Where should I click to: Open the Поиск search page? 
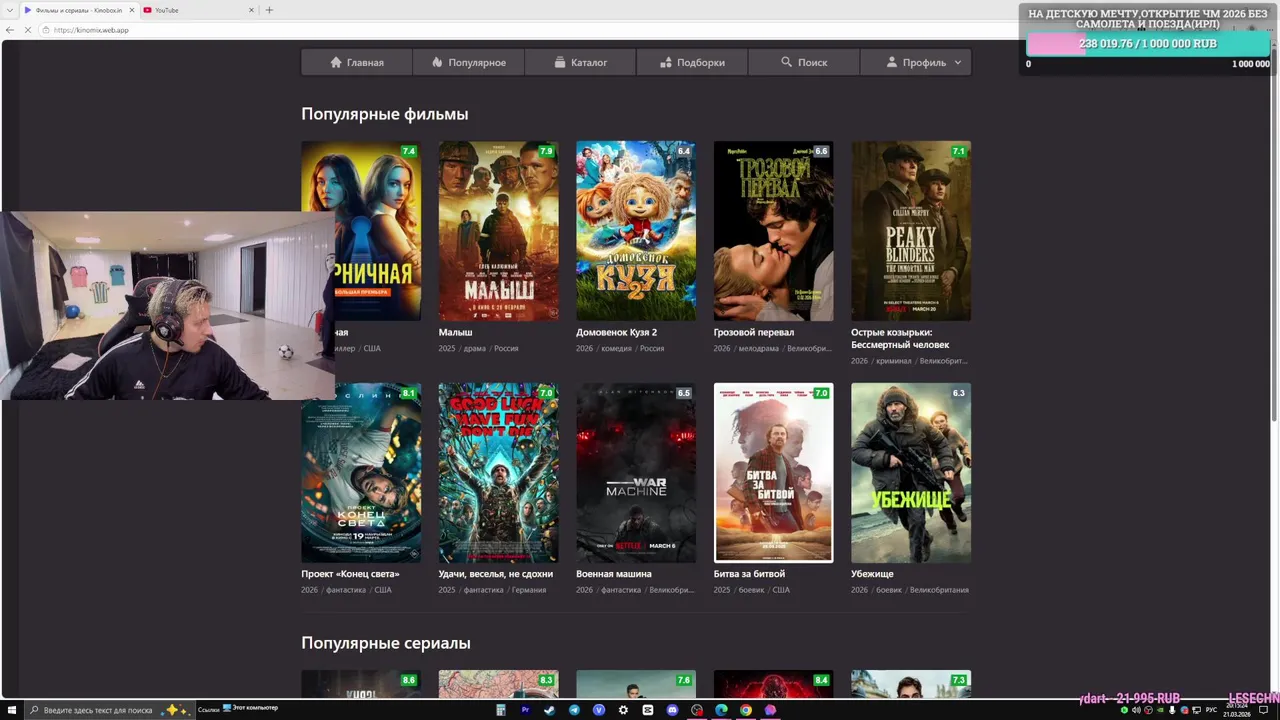(804, 62)
